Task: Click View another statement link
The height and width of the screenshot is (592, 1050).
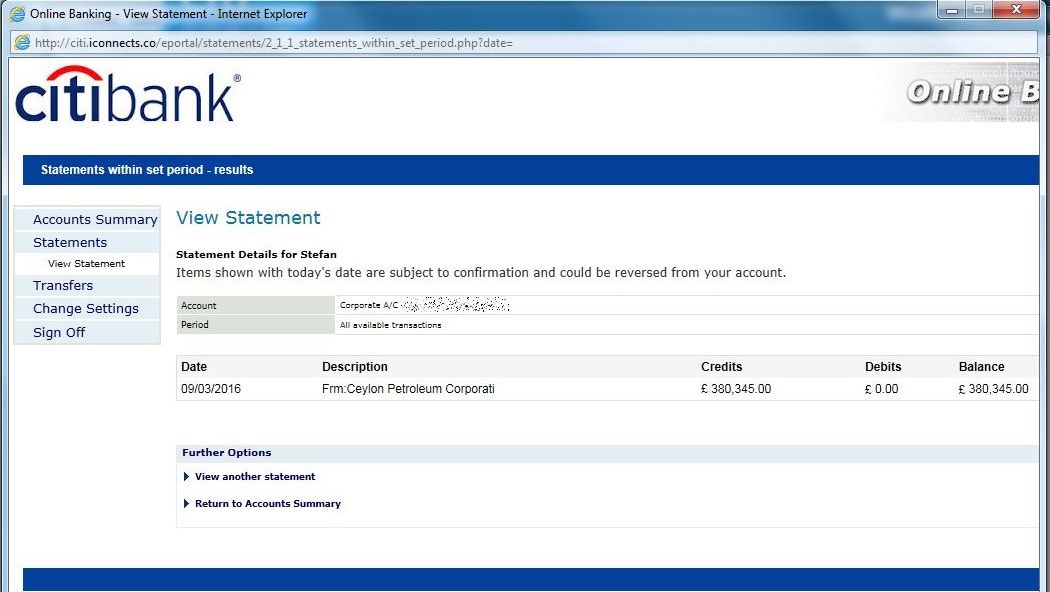Action: click(x=254, y=477)
